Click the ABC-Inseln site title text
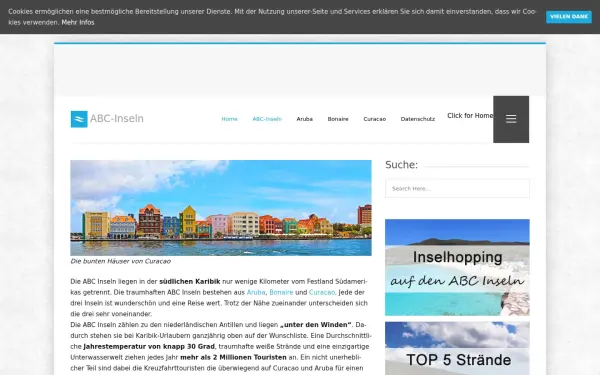 [x=117, y=119]
